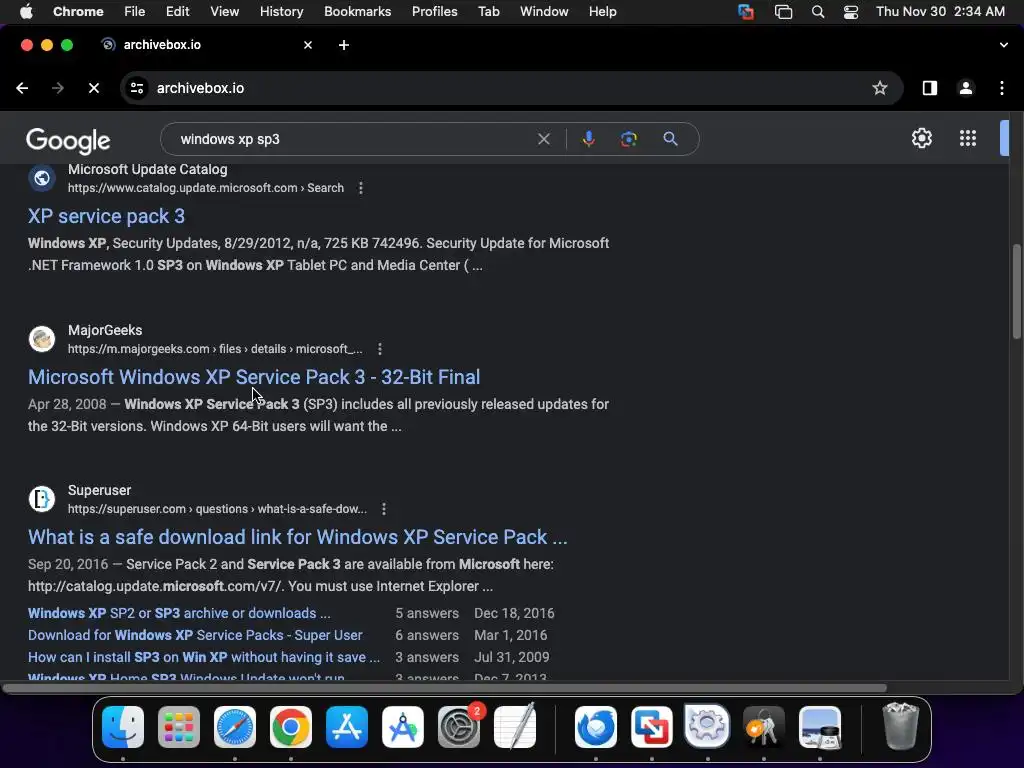Open the Chrome application menu
Viewport: 1024px width, 768px height.
[78, 12]
